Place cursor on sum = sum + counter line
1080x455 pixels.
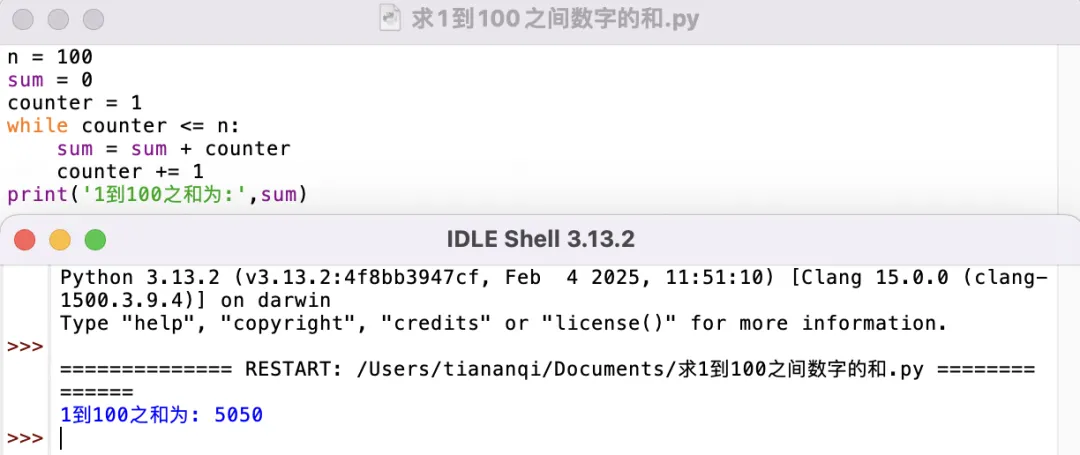174,149
